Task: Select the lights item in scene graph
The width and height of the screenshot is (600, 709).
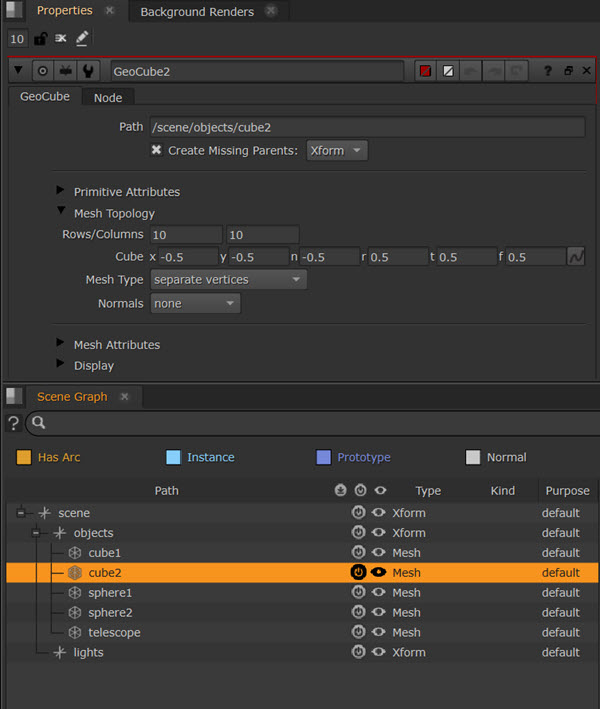Action: point(88,653)
